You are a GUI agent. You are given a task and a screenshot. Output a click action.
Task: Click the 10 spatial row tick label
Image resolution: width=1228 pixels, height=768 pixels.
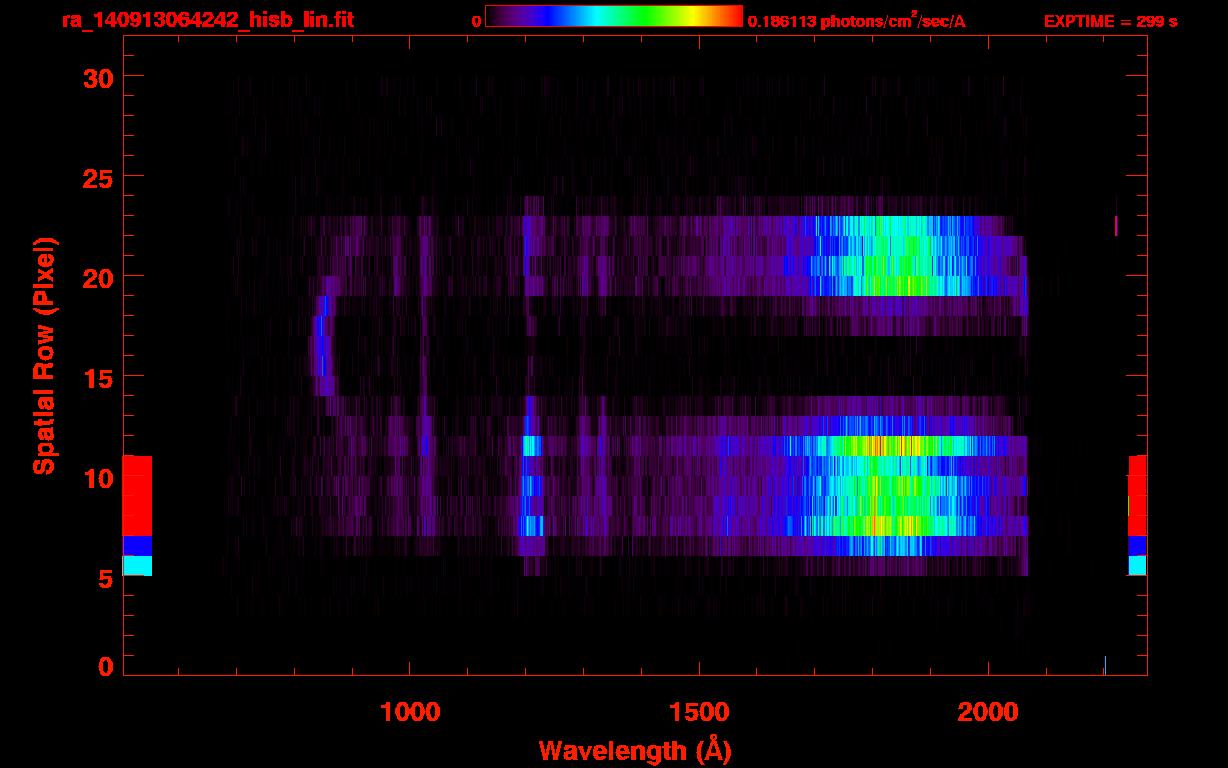tap(97, 477)
